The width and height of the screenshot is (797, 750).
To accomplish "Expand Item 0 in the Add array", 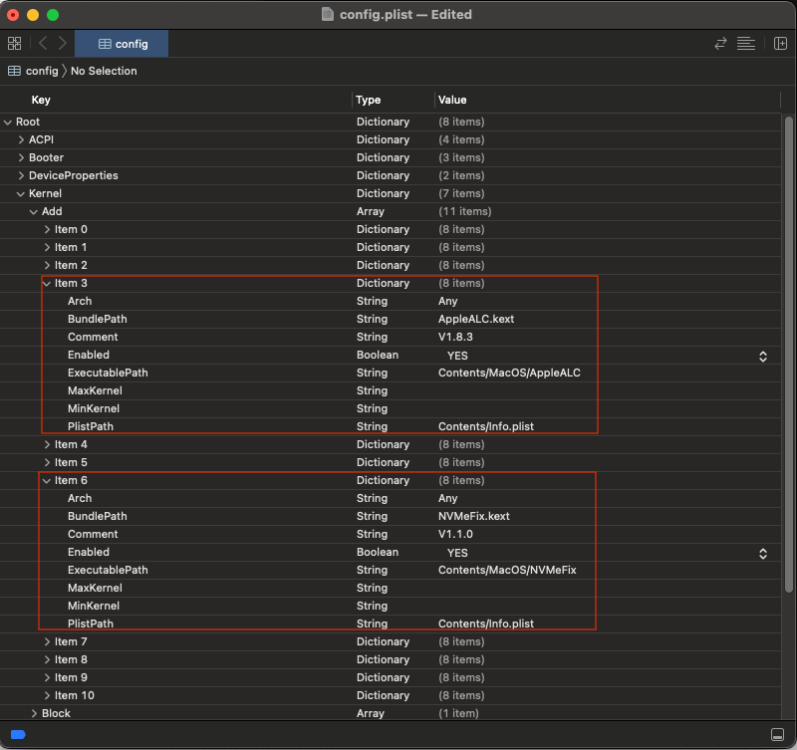I will coord(47,229).
